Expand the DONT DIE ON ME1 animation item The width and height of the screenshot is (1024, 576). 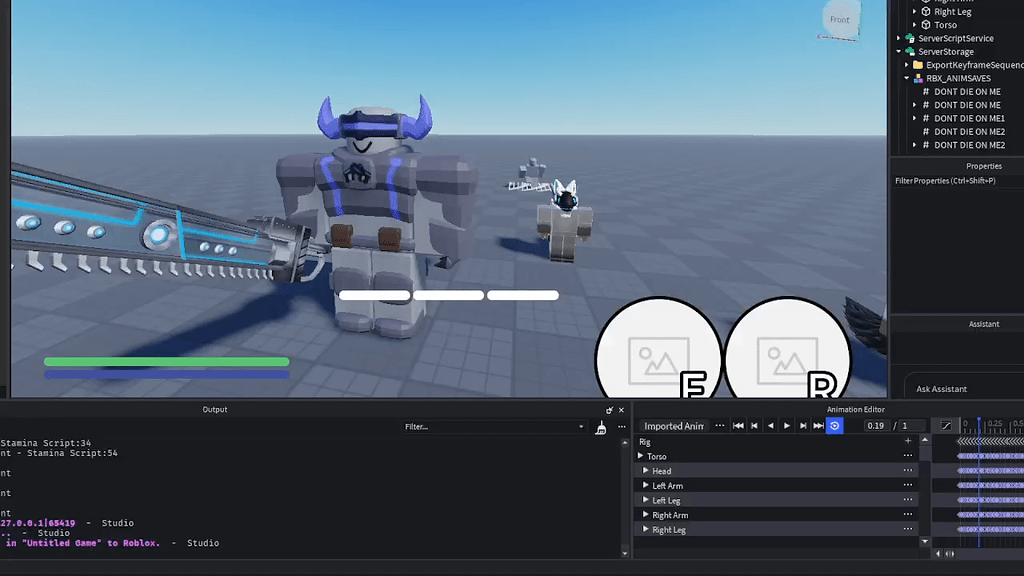click(x=914, y=118)
